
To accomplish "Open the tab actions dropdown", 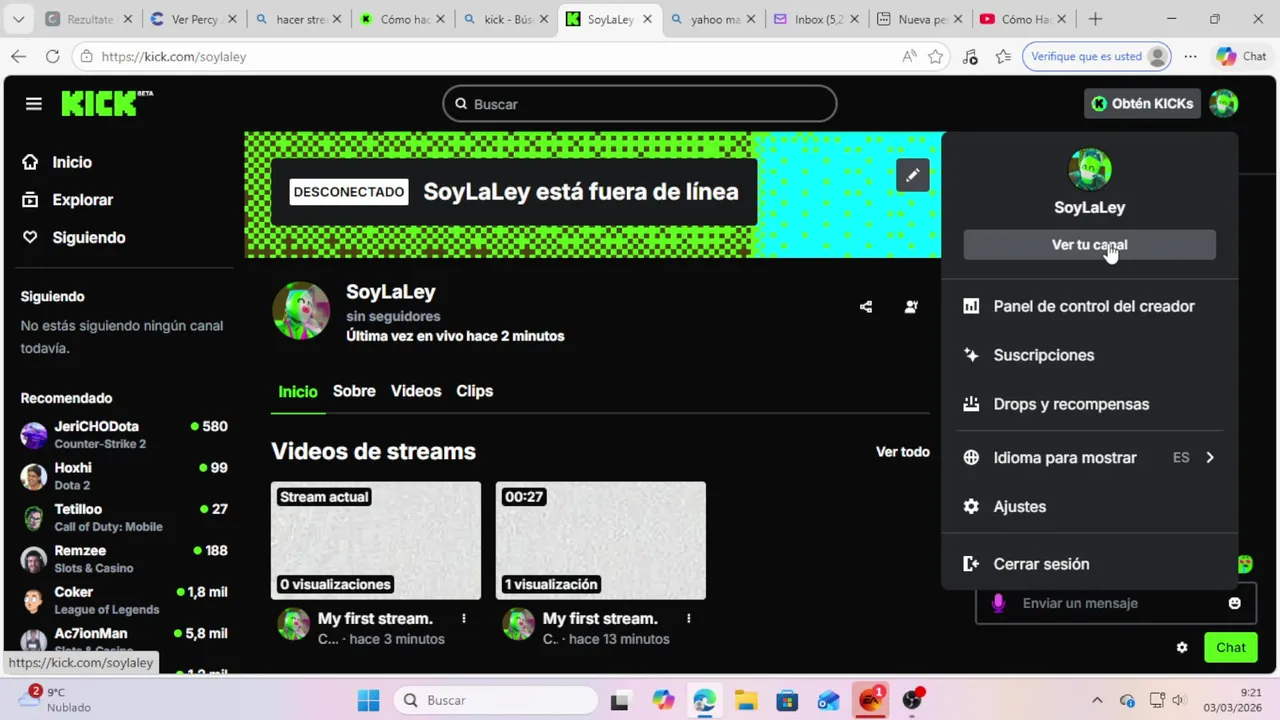I will pos(21,19).
